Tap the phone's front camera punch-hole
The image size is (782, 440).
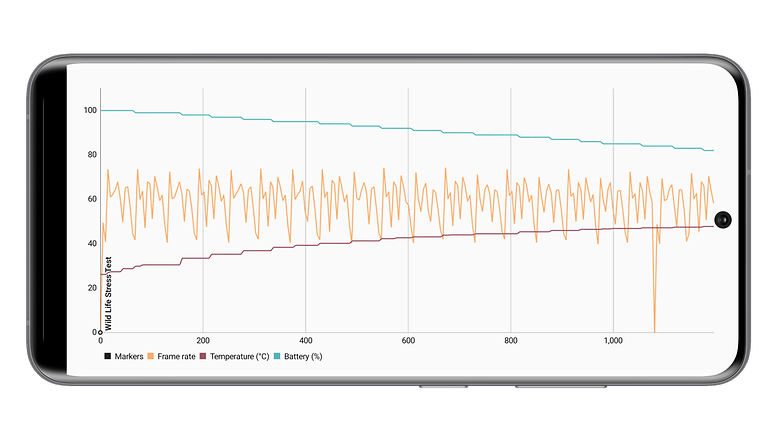[723, 220]
